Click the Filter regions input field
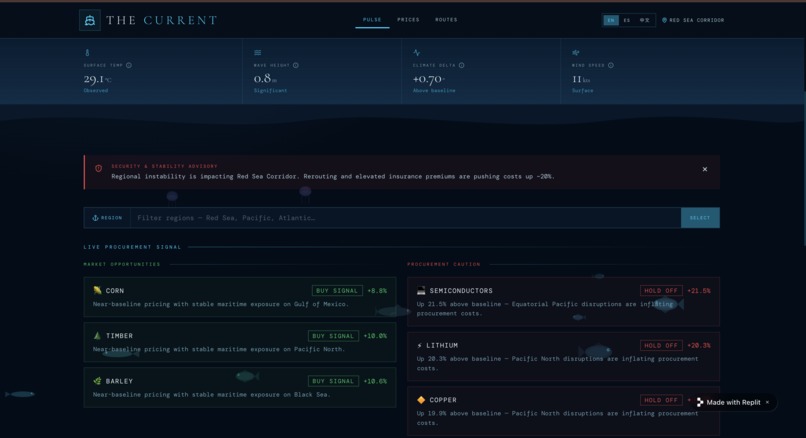This screenshot has width=806, height=438. click(406, 218)
